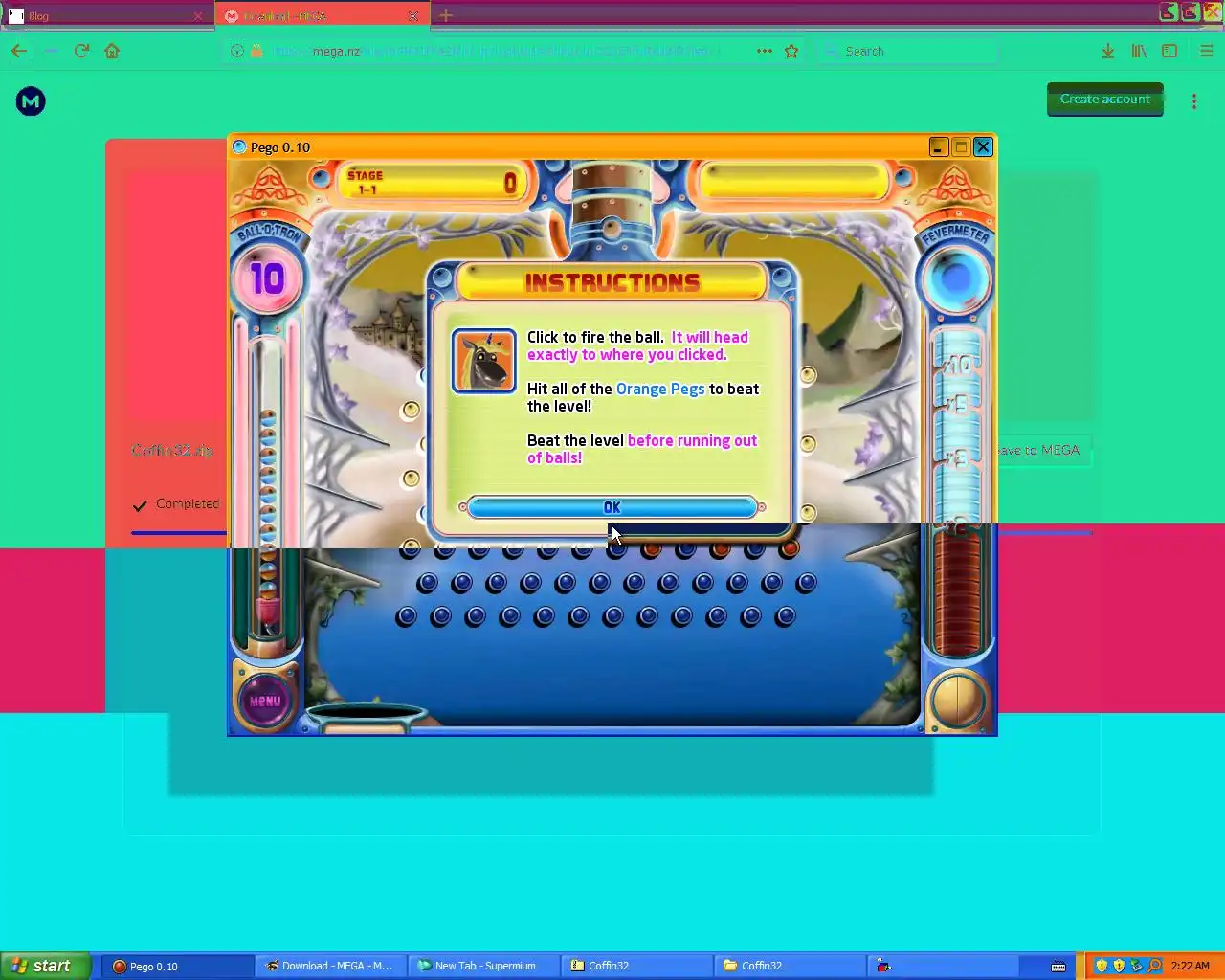This screenshot has width=1225, height=980.
Task: Click the padlock site security icon
Action: 256,51
